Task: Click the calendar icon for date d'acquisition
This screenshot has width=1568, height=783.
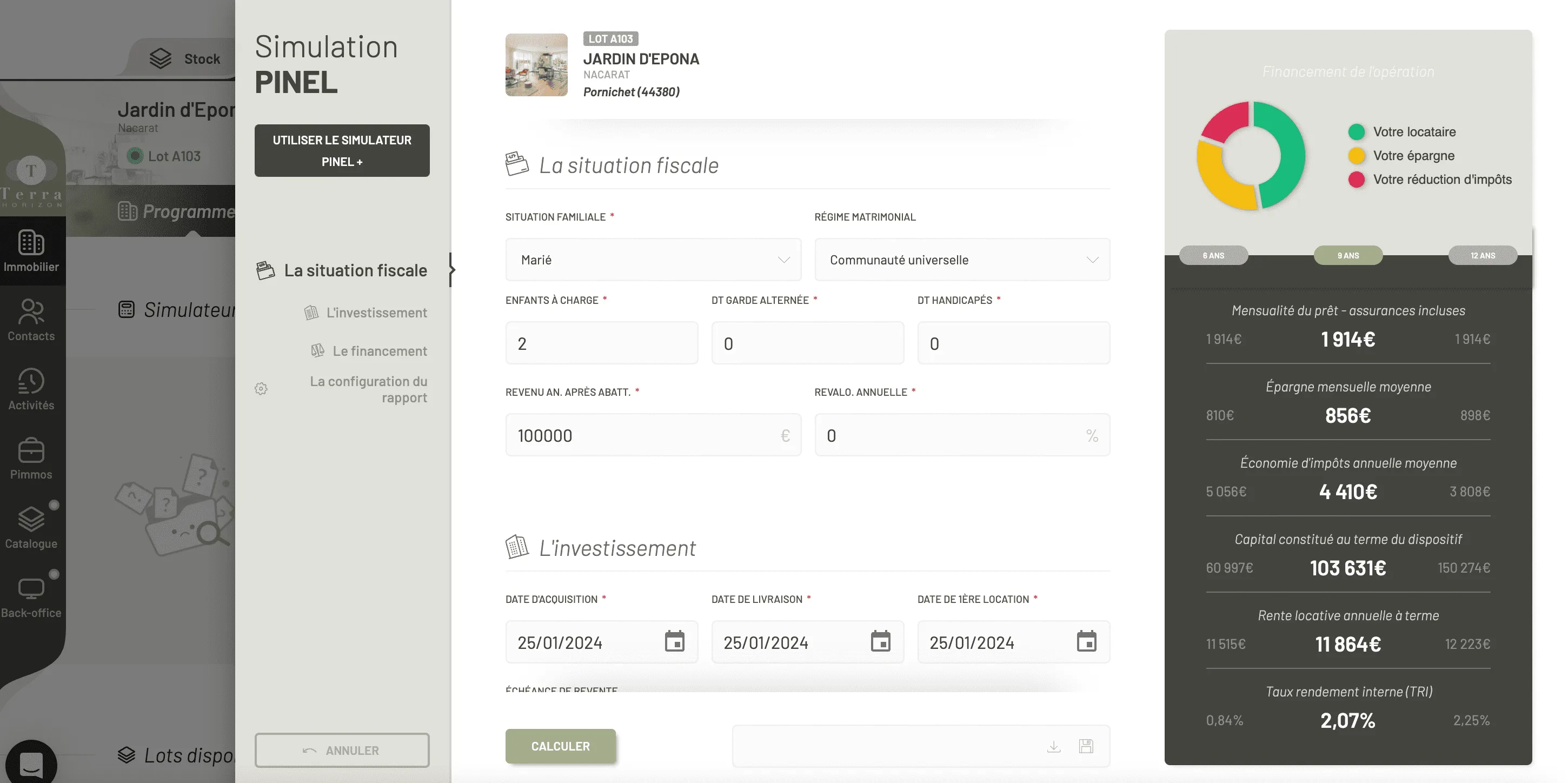Action: pyautogui.click(x=674, y=642)
